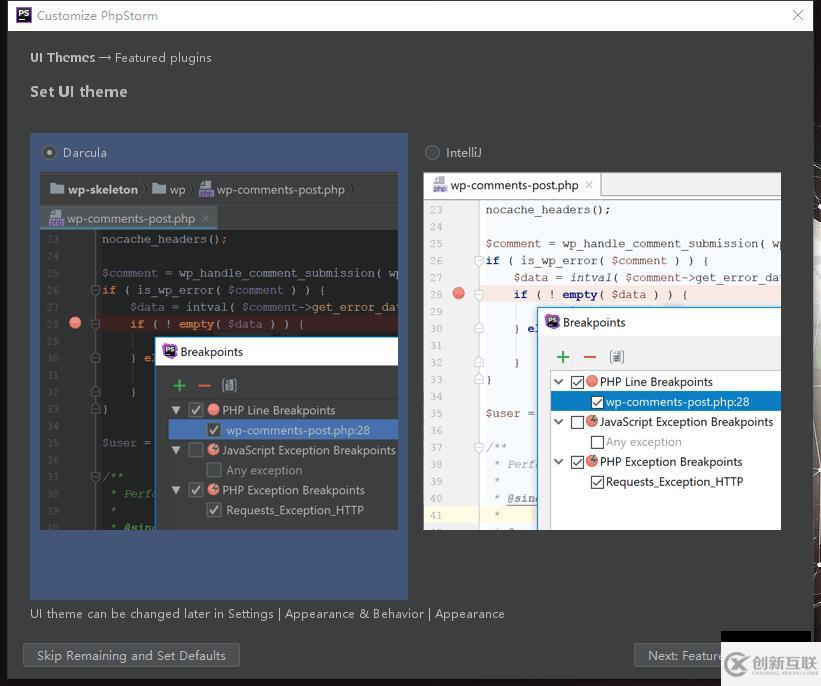Collapse PHP Line Breakpoints node in Darcula preview

click(x=176, y=410)
